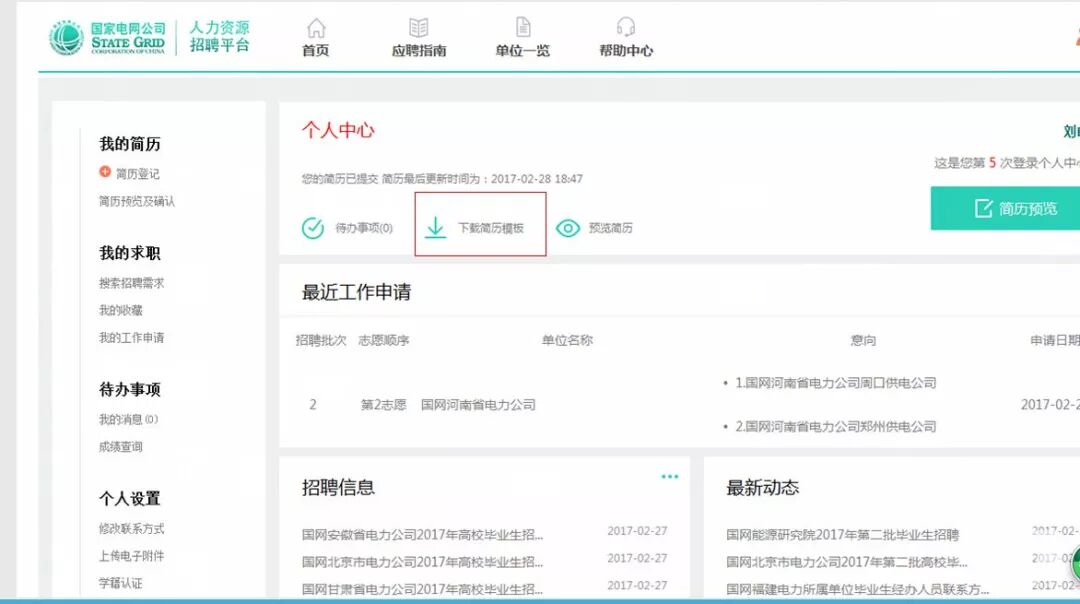1080x604 pixels.
Task: Open 成绩查询 in the sidebar
Action: (121, 447)
